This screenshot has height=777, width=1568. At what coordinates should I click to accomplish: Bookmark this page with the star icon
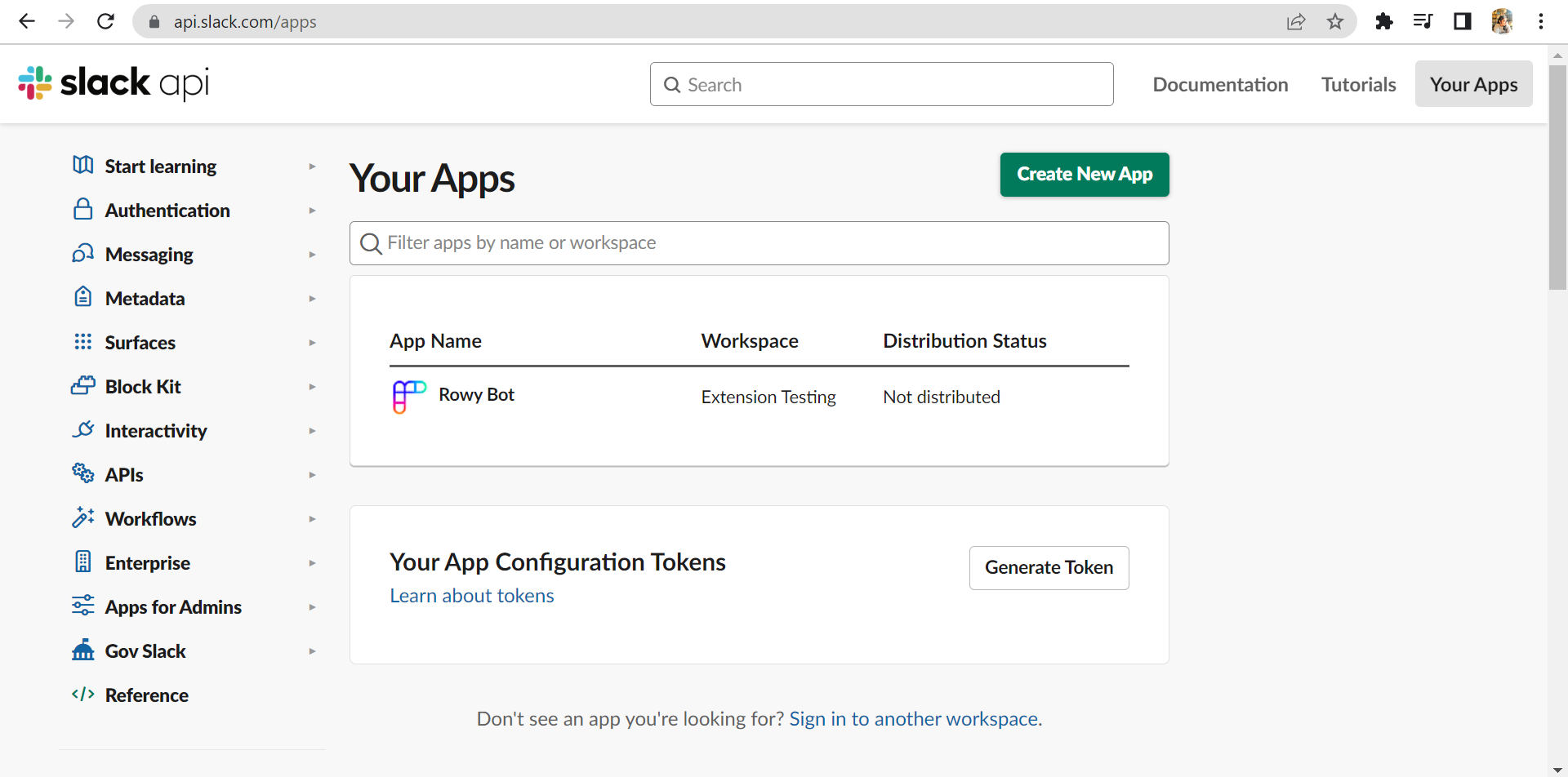(1335, 21)
